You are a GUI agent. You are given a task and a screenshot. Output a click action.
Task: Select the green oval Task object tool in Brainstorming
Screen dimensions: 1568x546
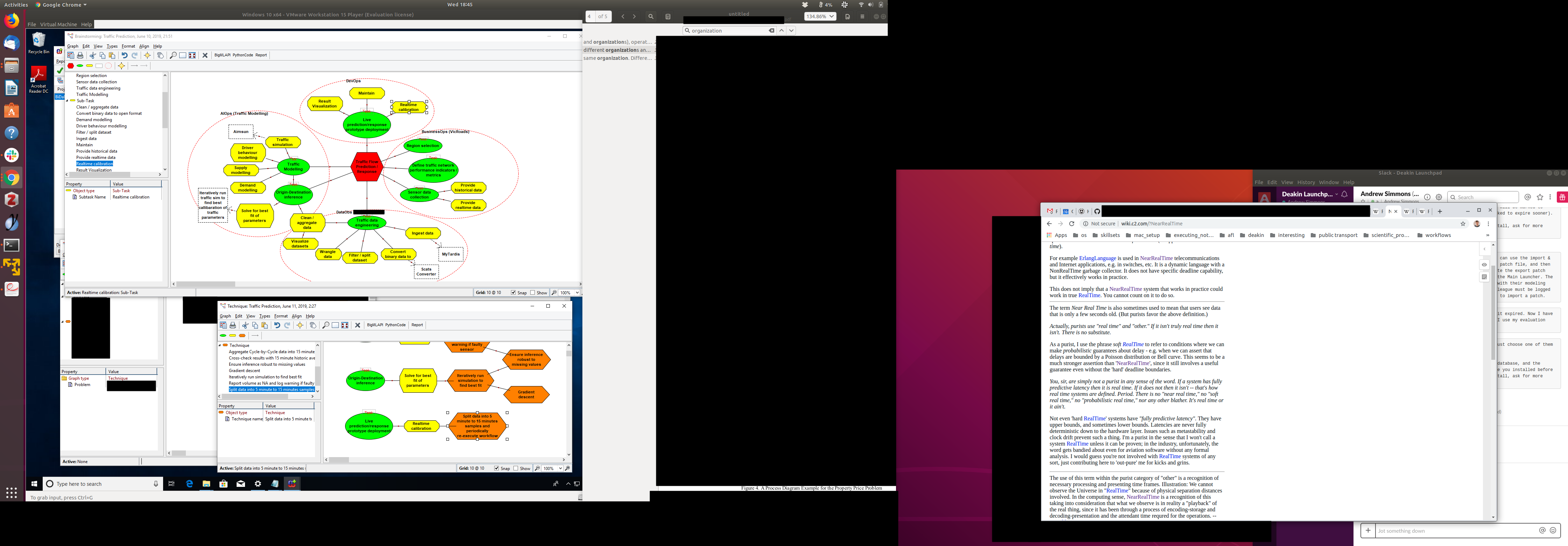80,66
